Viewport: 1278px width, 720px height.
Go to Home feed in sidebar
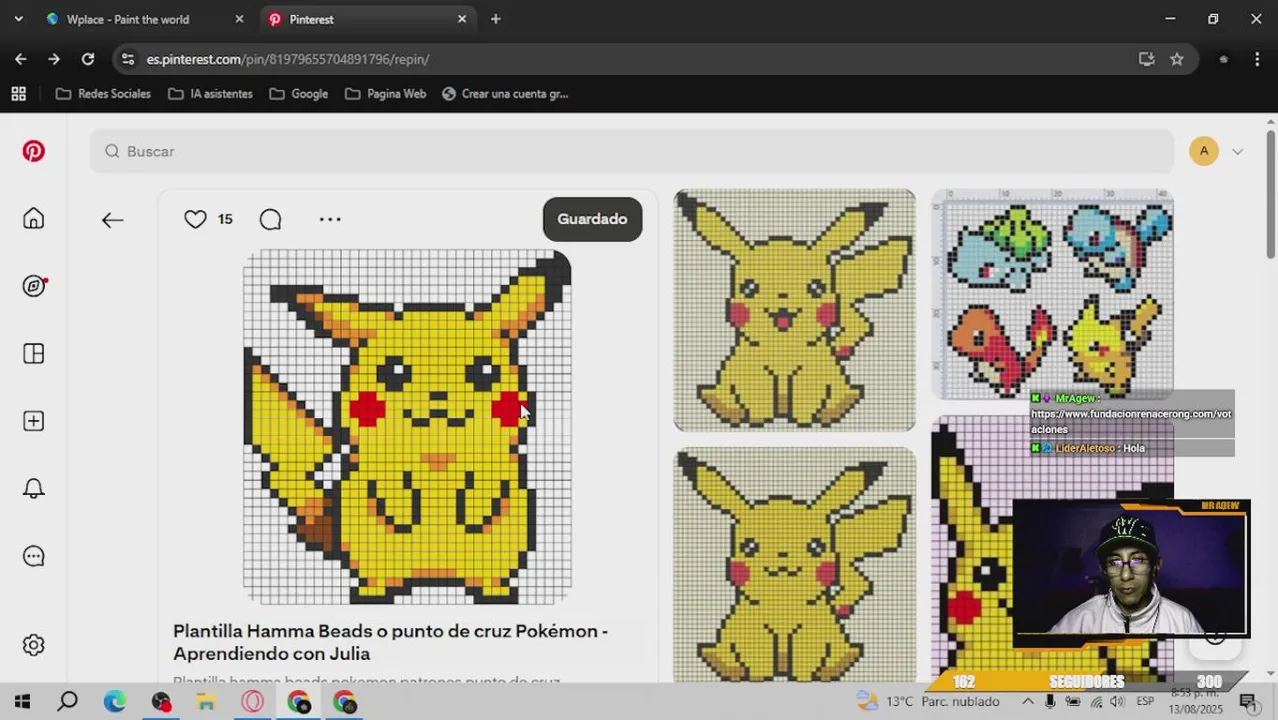pos(34,219)
